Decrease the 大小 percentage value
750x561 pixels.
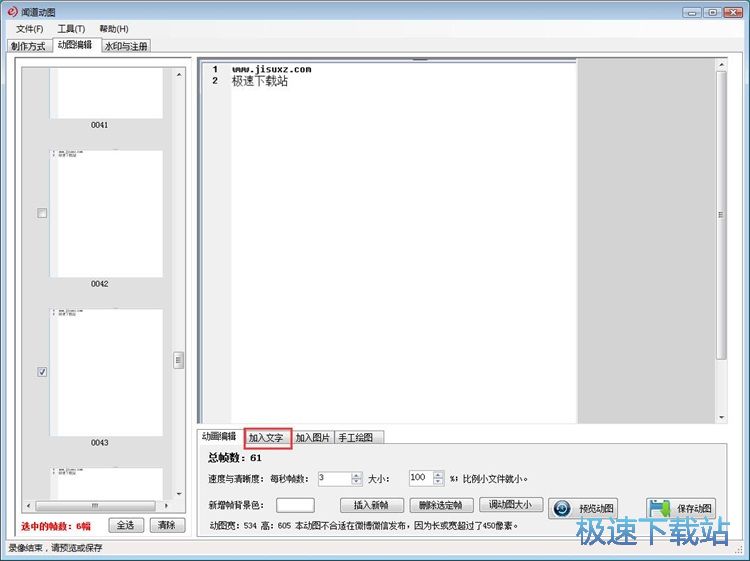point(438,481)
